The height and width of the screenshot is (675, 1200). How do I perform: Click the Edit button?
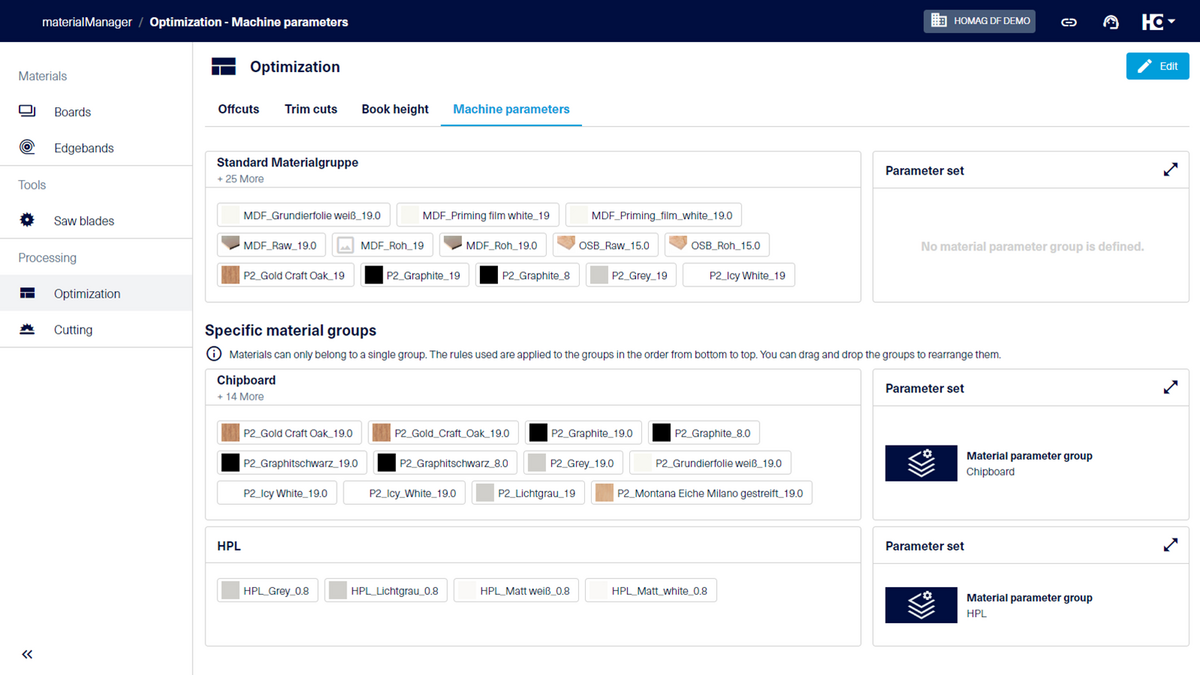coord(1157,66)
